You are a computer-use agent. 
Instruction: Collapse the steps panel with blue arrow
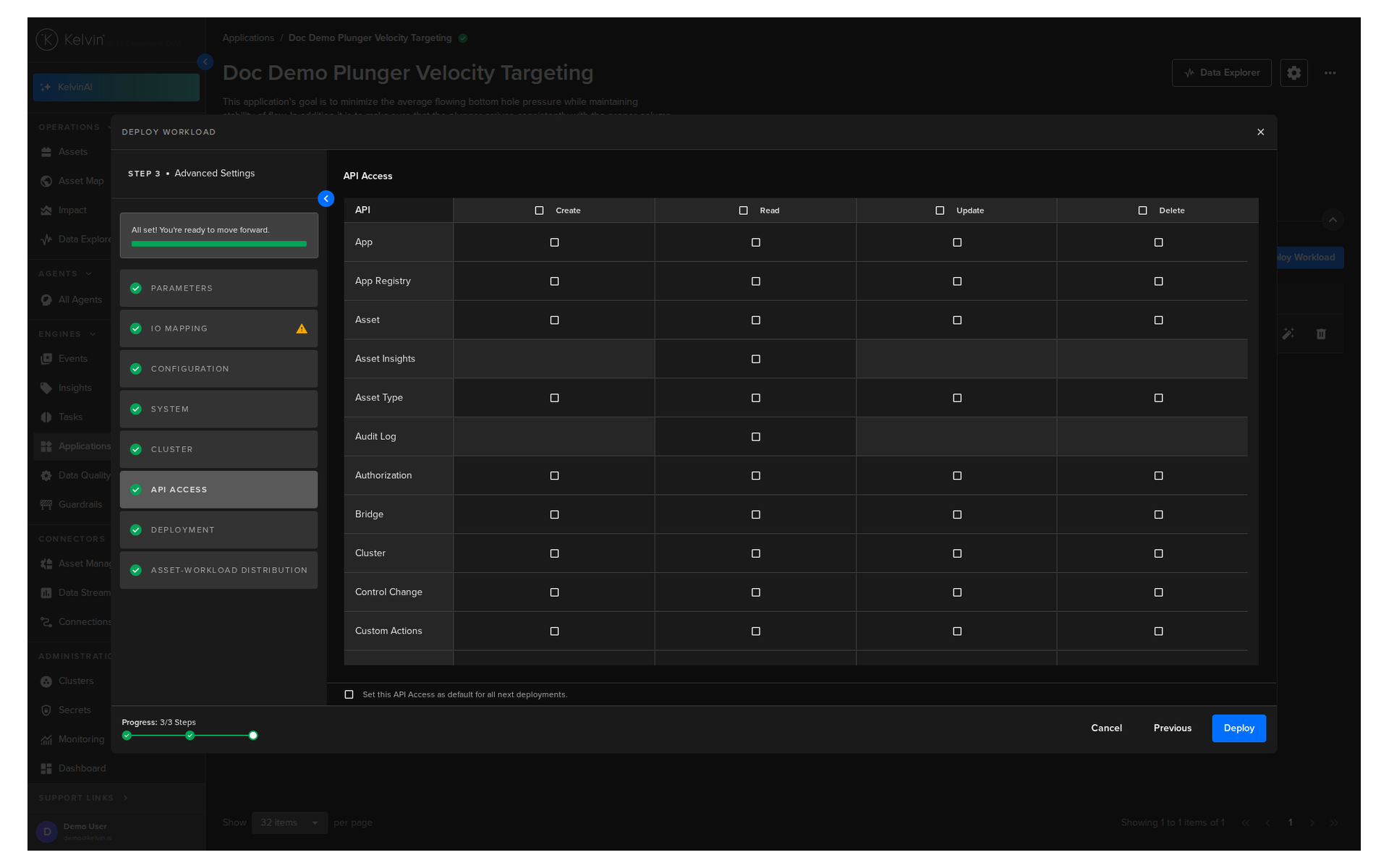click(326, 199)
